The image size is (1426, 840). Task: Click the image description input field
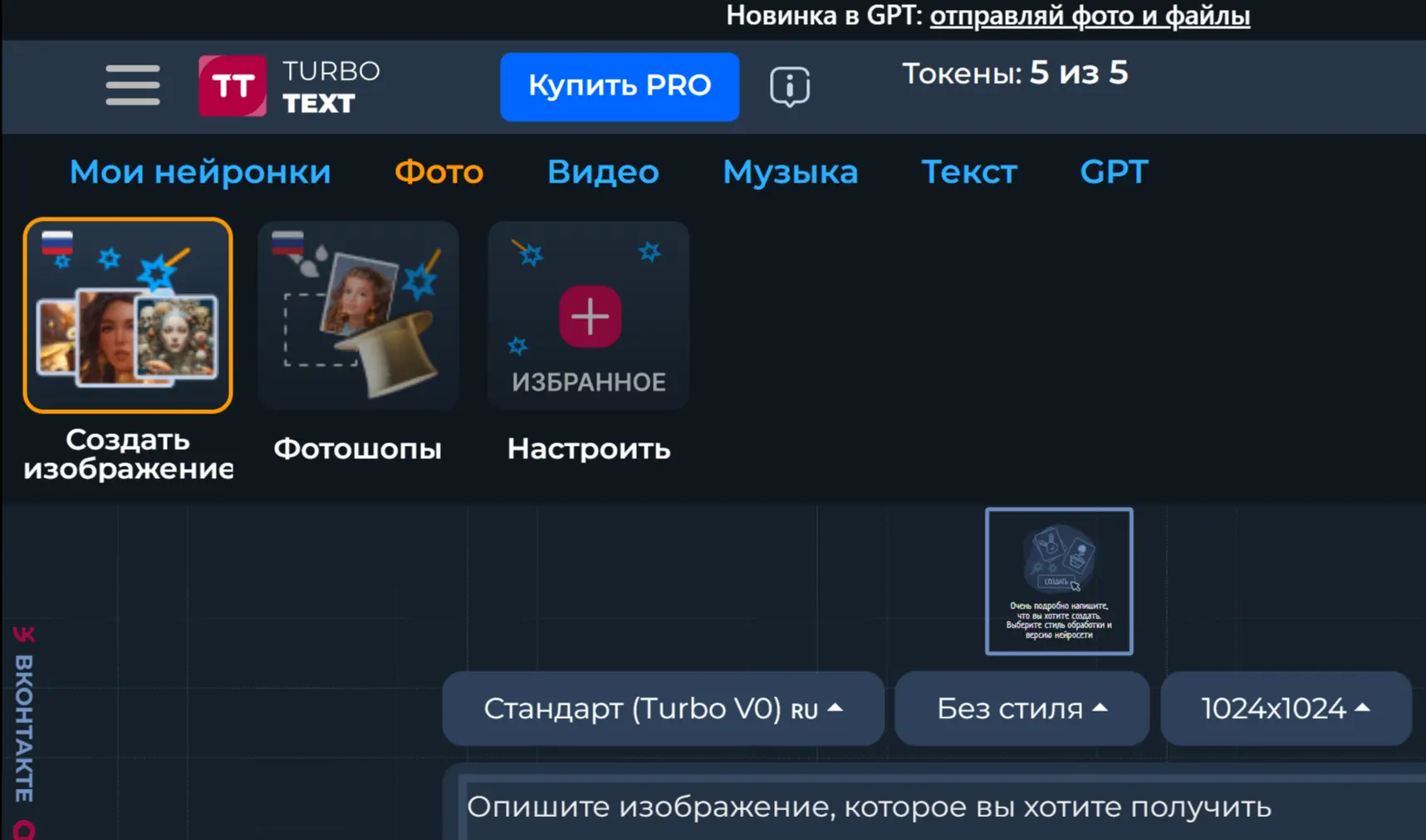coord(914,807)
